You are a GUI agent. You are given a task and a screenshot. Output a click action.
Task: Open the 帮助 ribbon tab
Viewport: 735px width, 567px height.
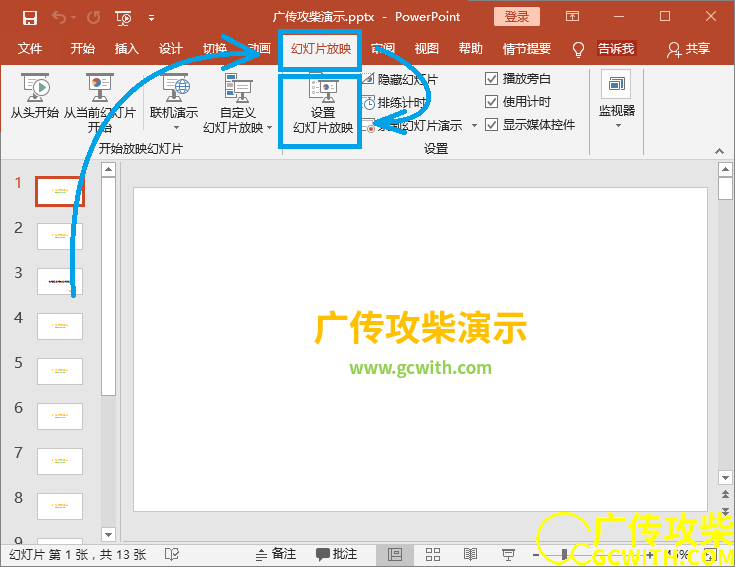[471, 48]
